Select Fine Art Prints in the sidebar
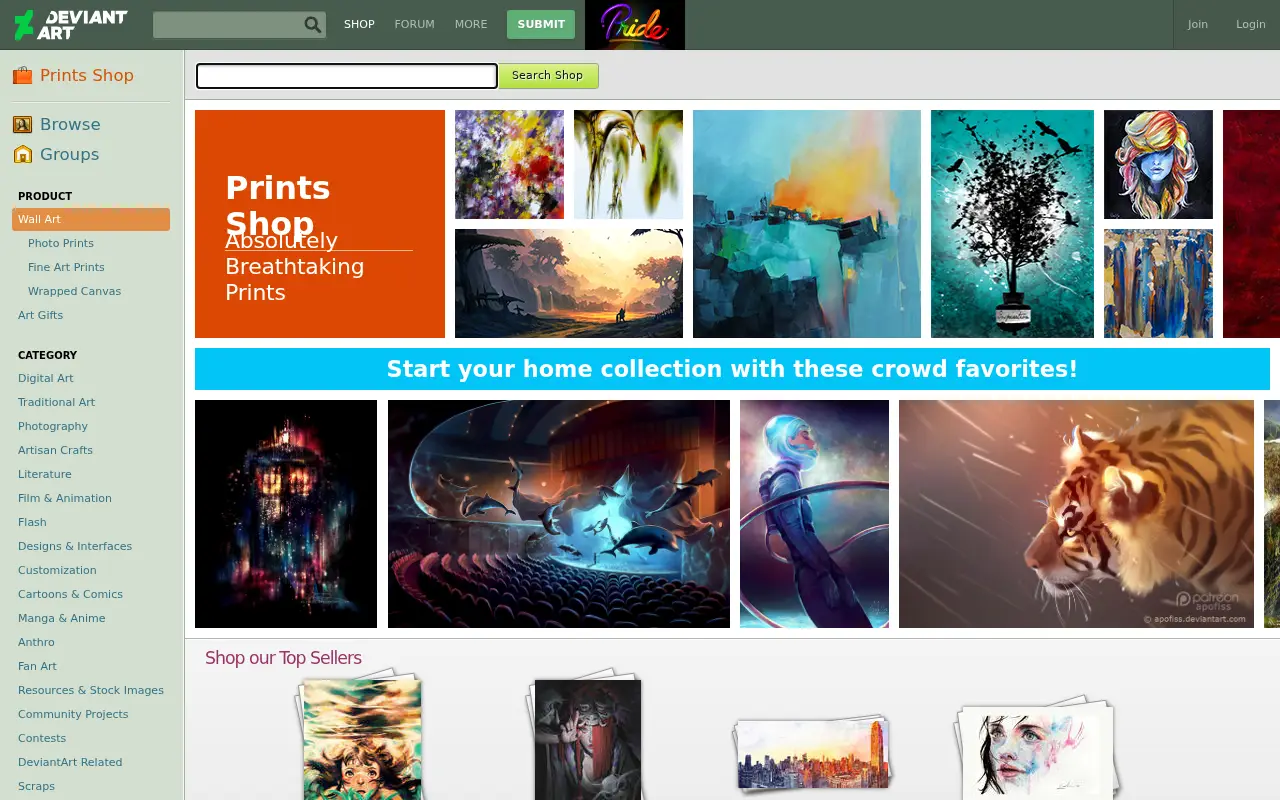Viewport: 1280px width, 800px height. [66, 267]
